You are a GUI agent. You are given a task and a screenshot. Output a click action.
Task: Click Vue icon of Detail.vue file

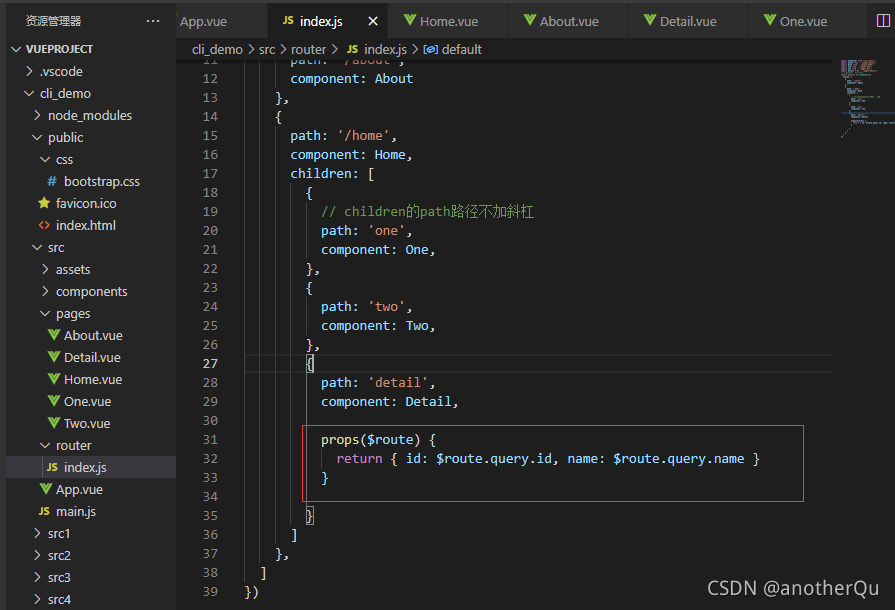point(54,357)
